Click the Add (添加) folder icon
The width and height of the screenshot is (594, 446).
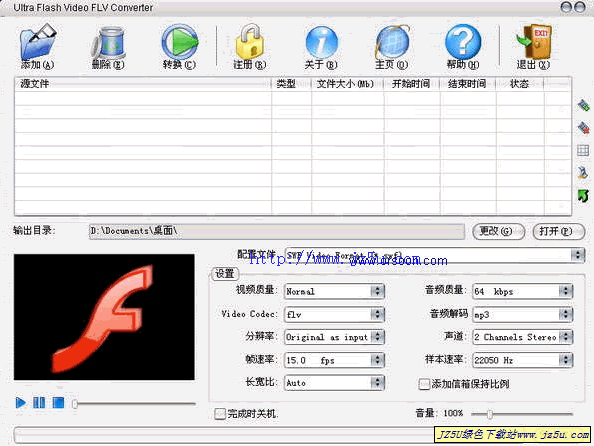[38, 42]
